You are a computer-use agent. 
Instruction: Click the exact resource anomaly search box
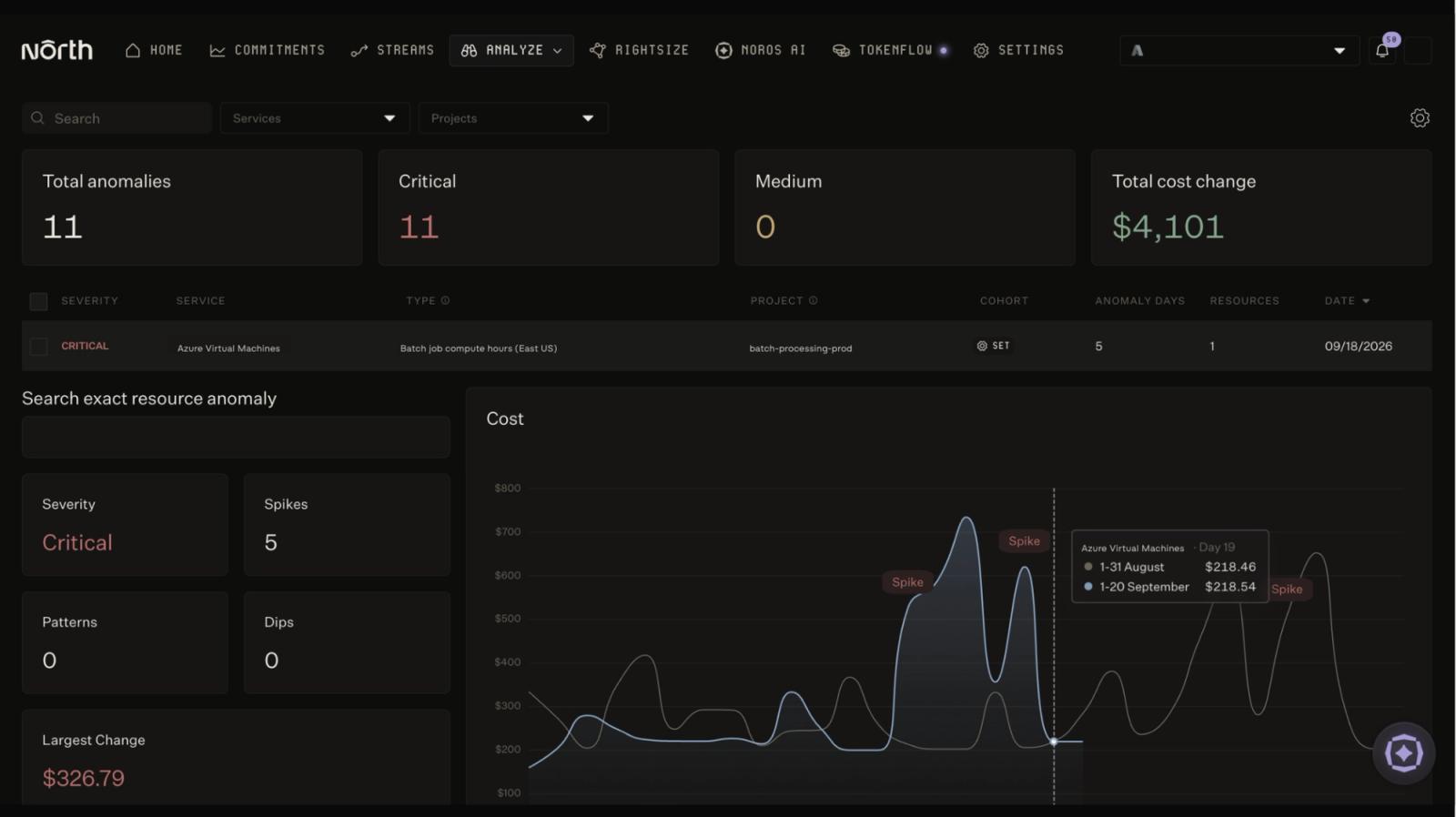236,437
